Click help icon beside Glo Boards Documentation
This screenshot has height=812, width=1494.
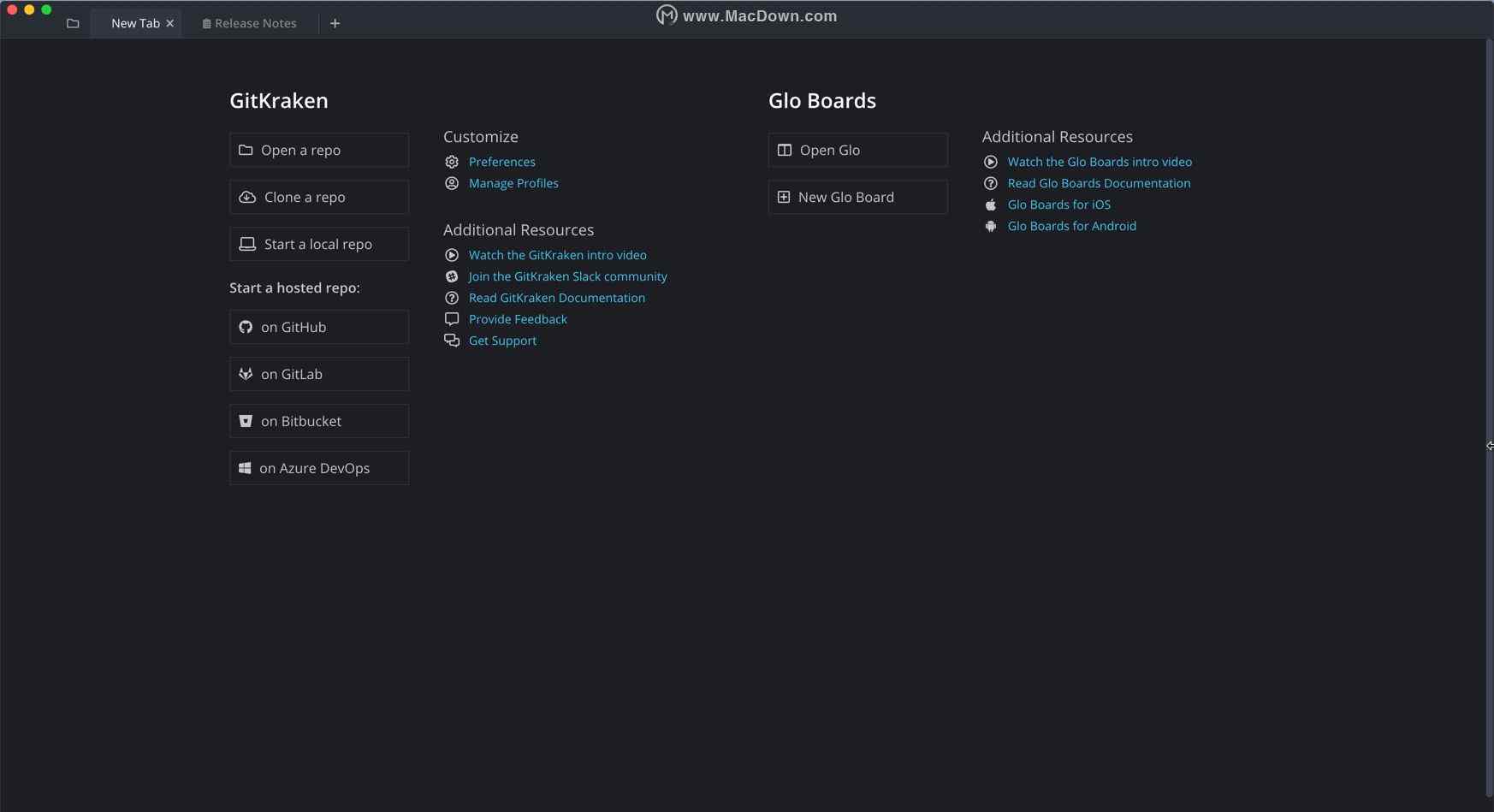tap(991, 183)
